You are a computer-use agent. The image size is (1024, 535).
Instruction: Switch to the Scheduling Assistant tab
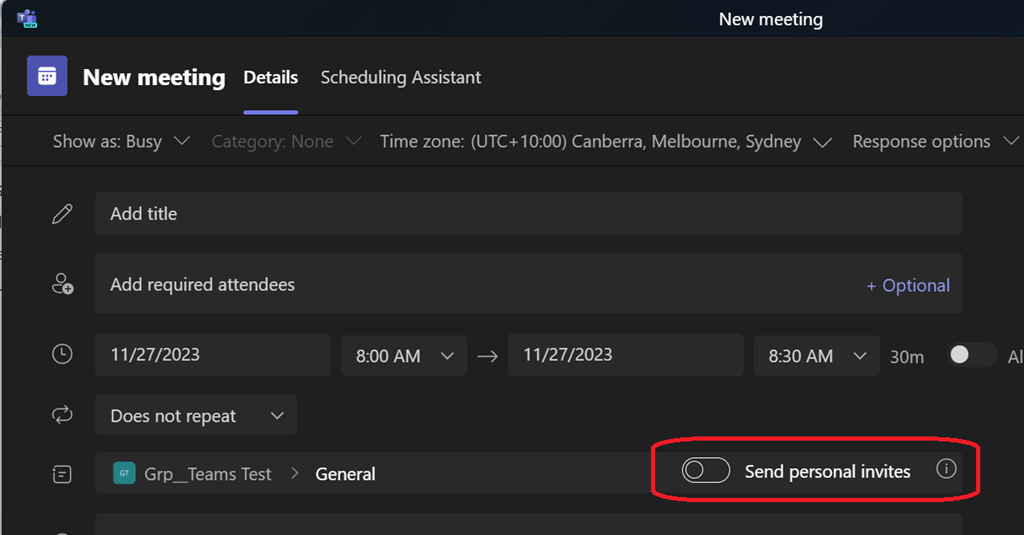click(x=400, y=77)
